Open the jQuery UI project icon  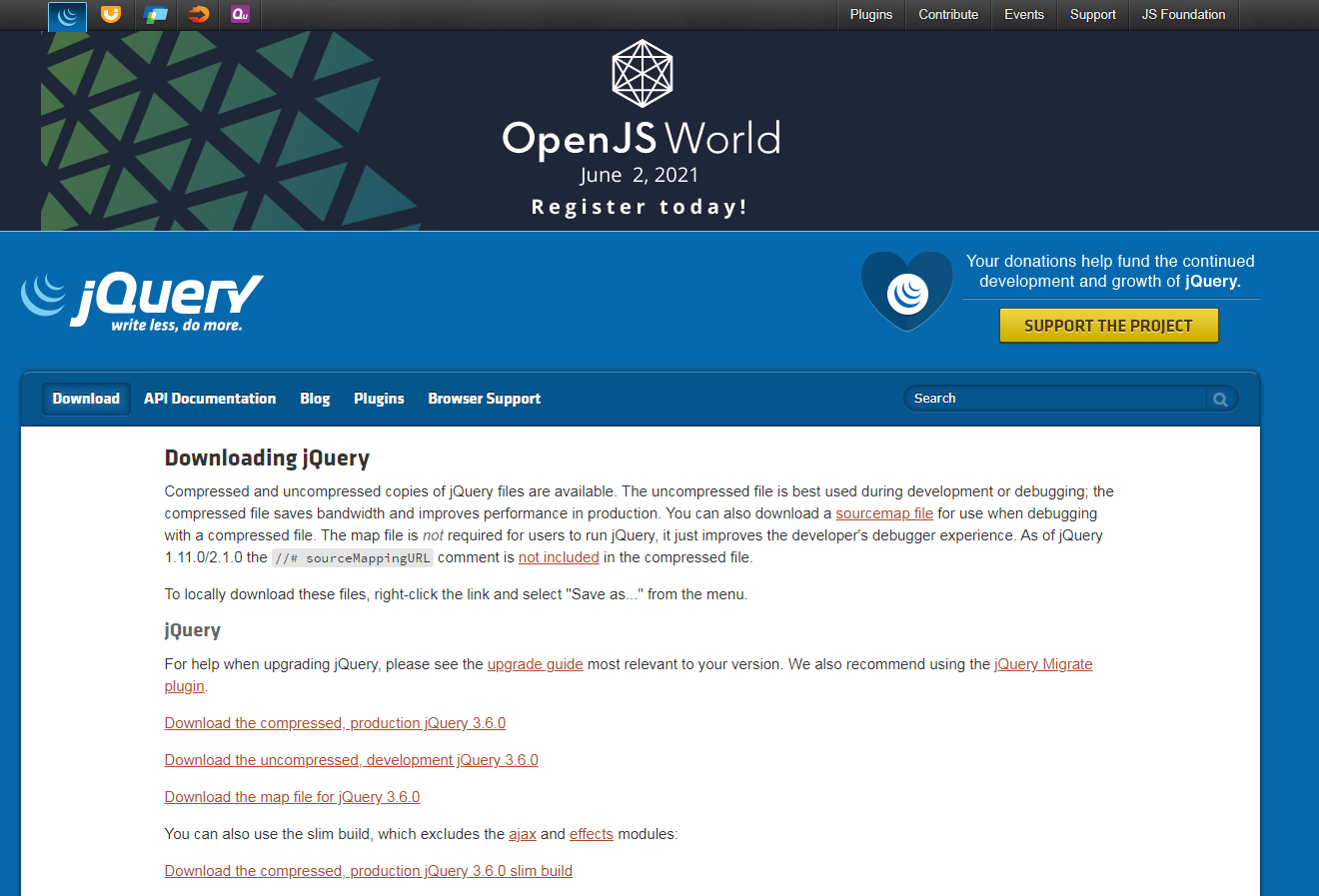111,14
